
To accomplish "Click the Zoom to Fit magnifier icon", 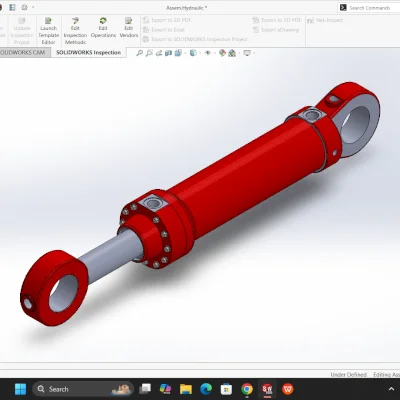I will point(139,53).
